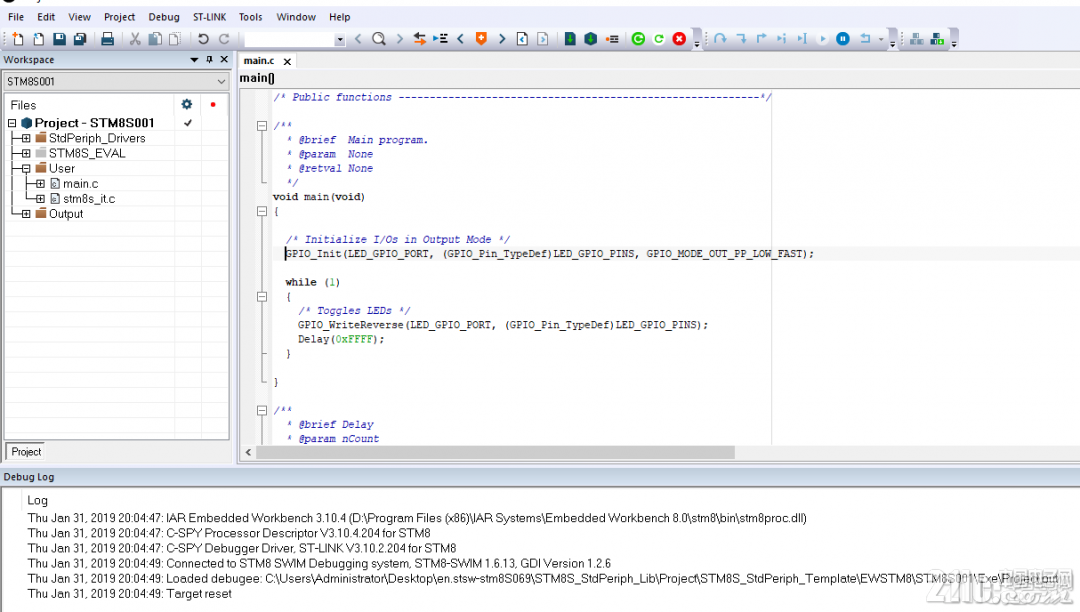Click the Step Into debug icon
Image resolution: width=1080 pixels, height=612 pixels.
741,39
